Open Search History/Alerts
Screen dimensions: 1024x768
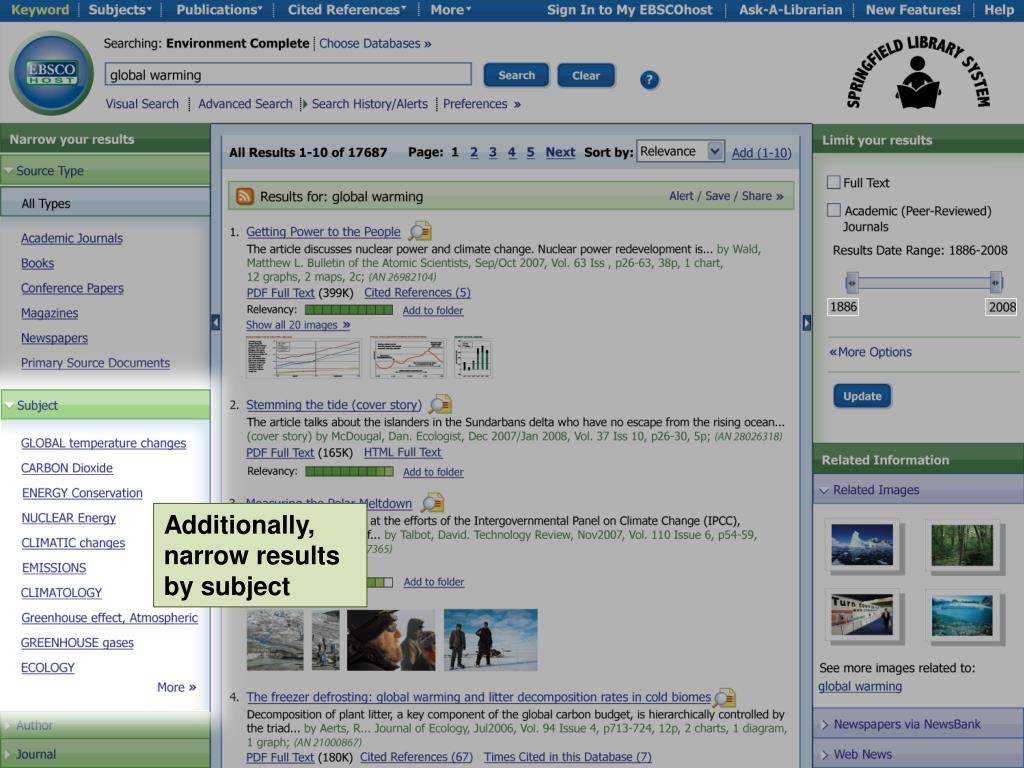click(370, 104)
